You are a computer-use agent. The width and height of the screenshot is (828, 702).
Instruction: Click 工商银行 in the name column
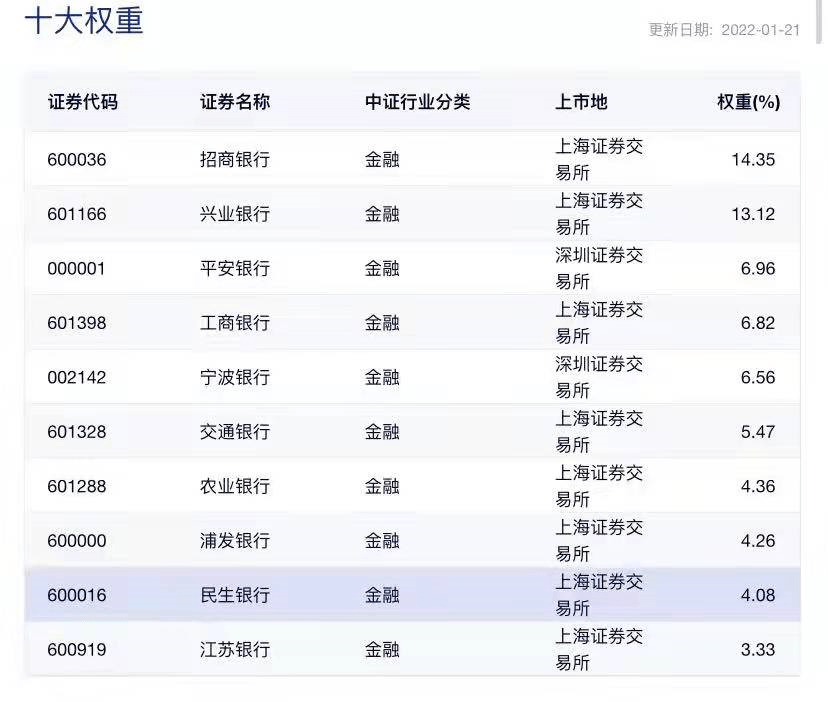pos(235,323)
